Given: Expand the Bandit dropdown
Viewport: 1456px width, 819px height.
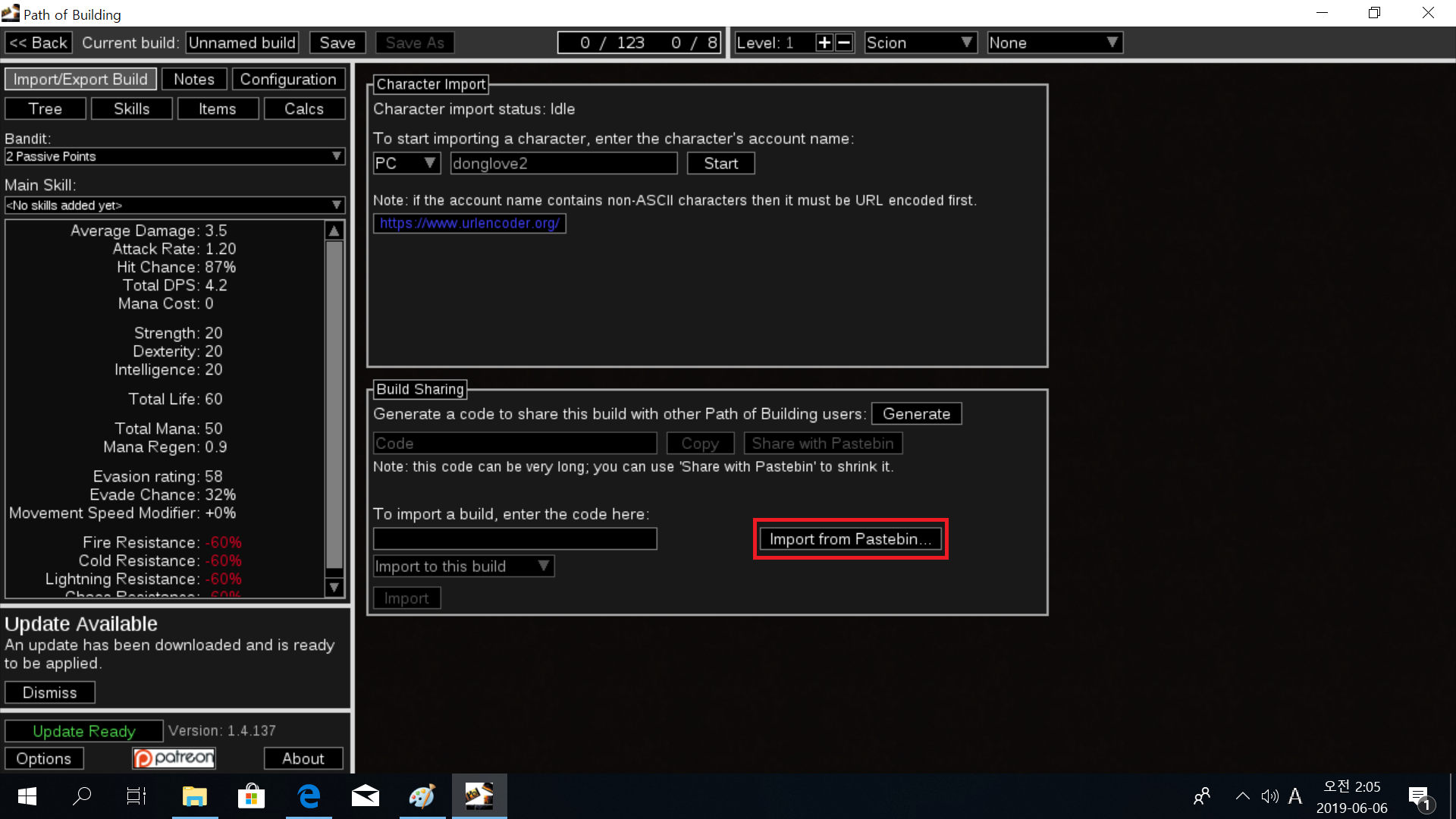Looking at the screenshot, I should click(175, 156).
